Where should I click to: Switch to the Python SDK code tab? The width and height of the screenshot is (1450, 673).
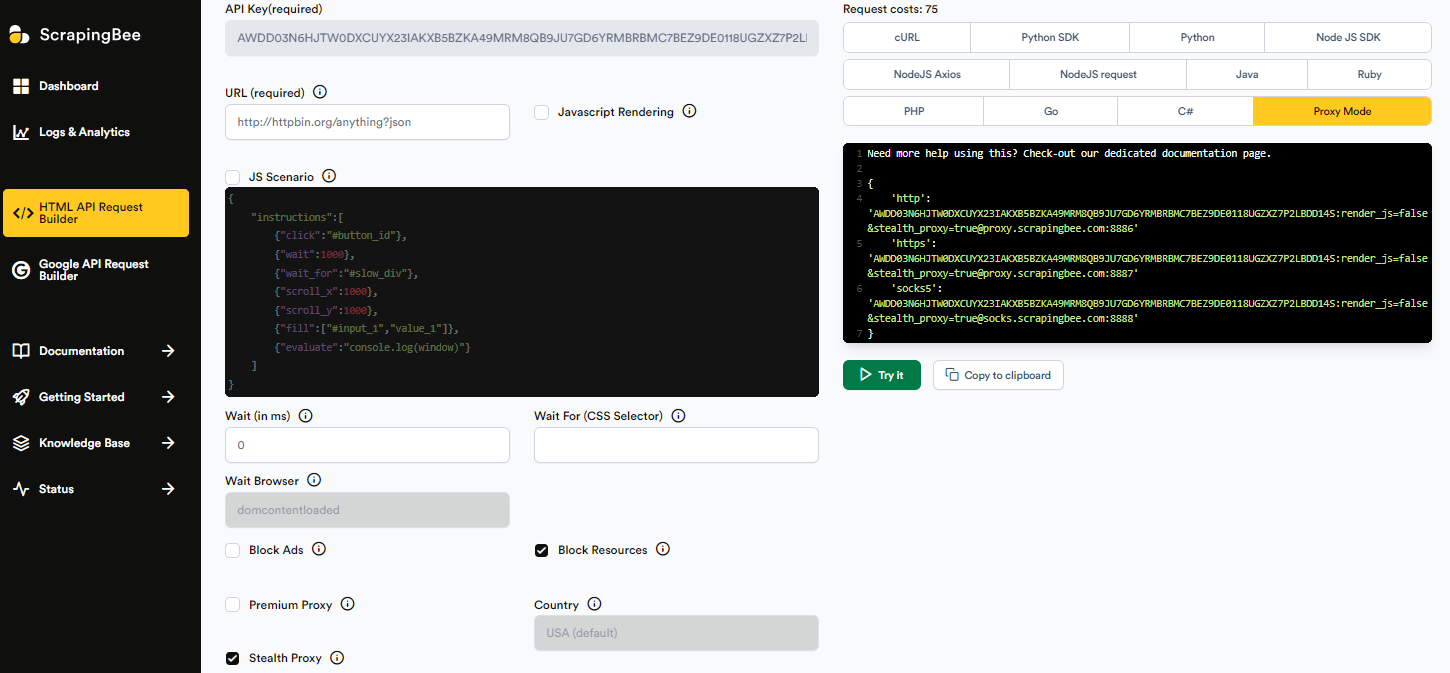[x=1049, y=37]
